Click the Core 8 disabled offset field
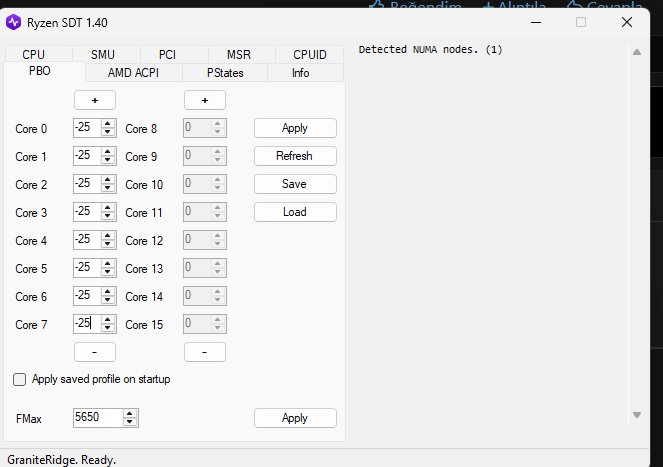 point(205,128)
